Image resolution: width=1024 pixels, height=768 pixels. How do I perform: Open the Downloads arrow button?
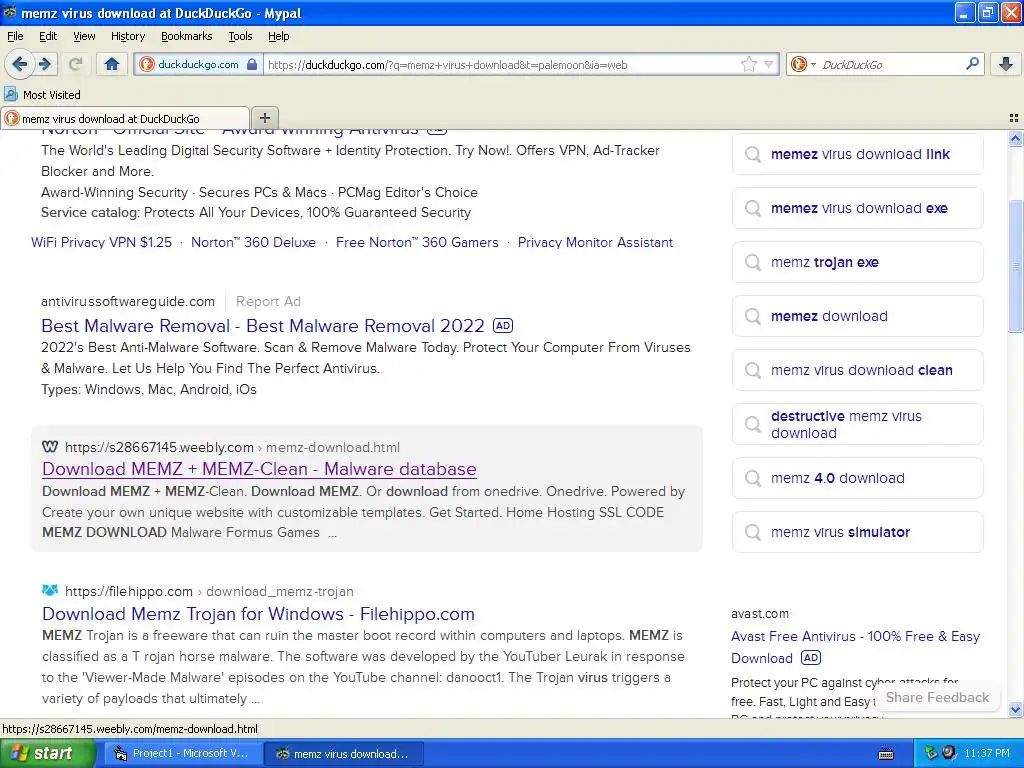(1006, 64)
